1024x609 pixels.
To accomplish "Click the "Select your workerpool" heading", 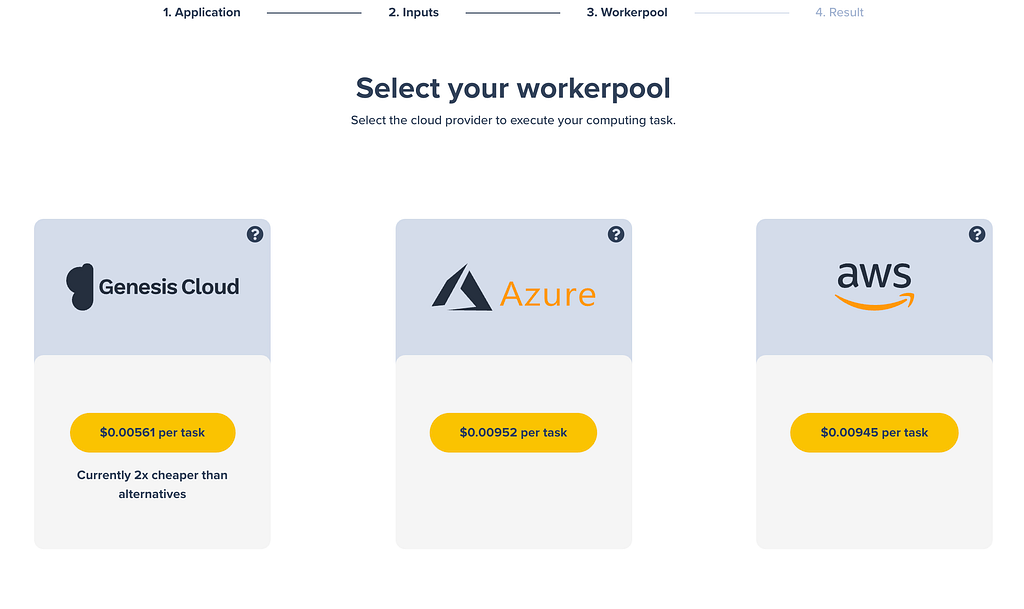I will coord(513,88).
